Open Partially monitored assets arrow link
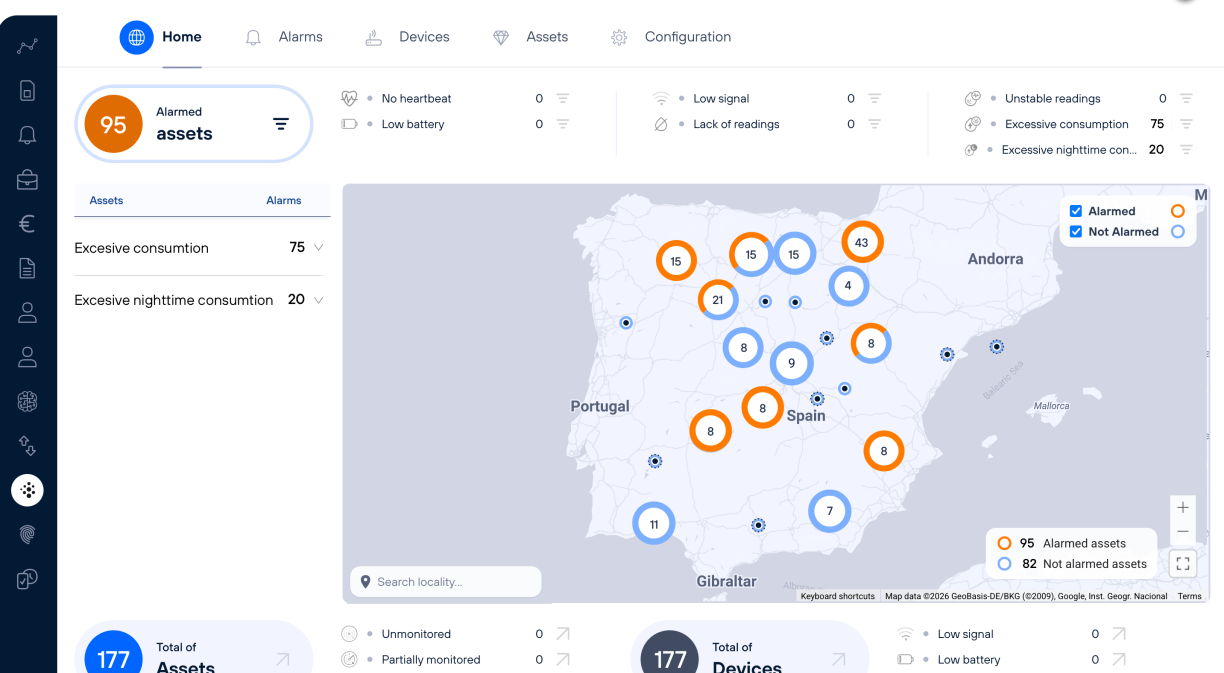The image size is (1224, 673). pos(563,660)
